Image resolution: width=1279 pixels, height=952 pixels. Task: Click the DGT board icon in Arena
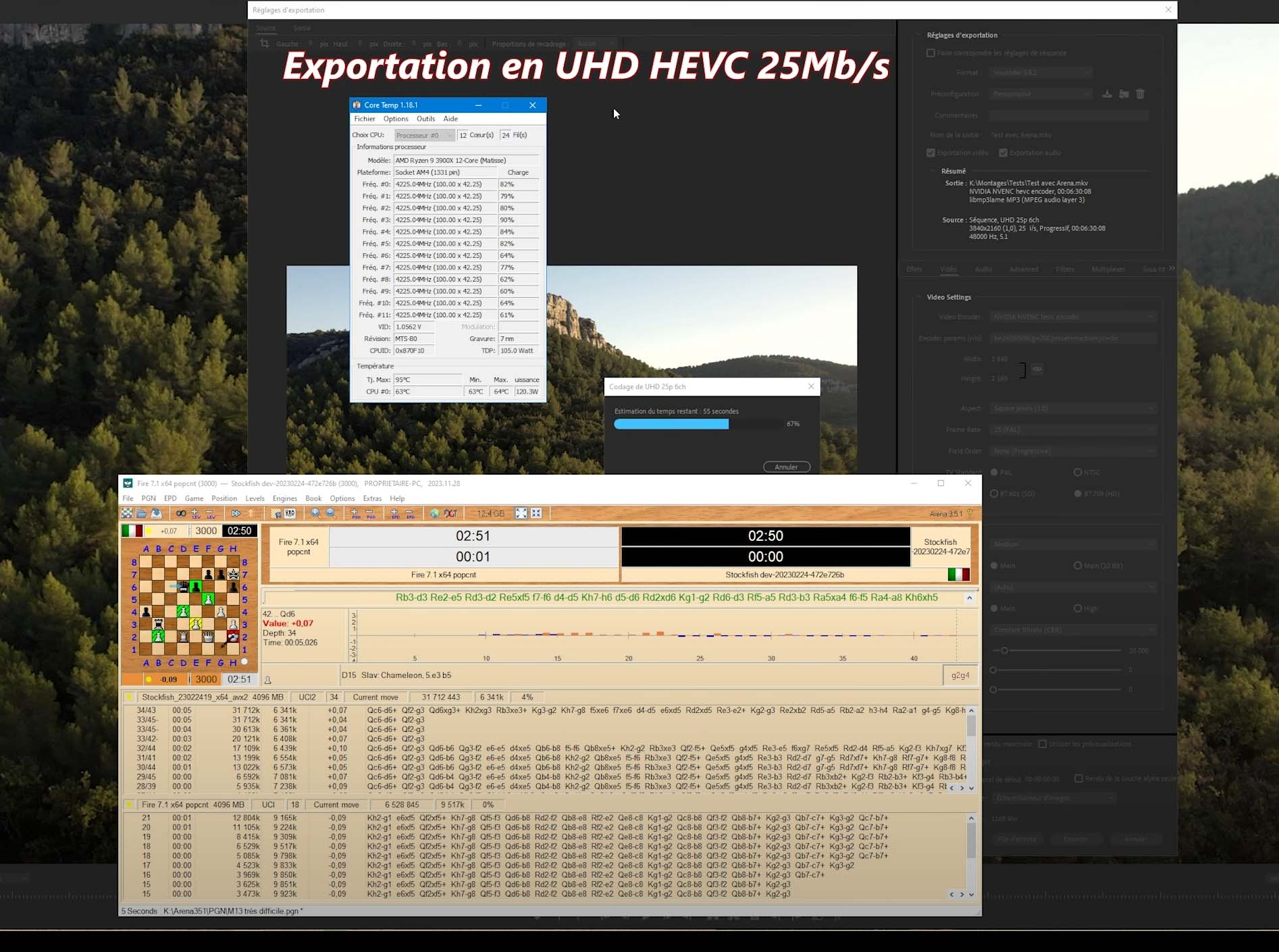[x=450, y=513]
